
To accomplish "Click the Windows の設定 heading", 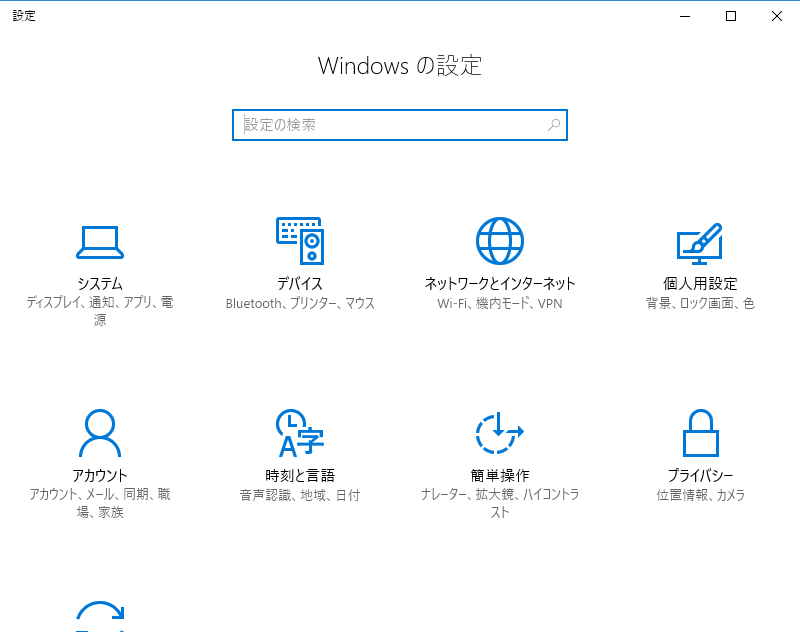I will coord(399,66).
